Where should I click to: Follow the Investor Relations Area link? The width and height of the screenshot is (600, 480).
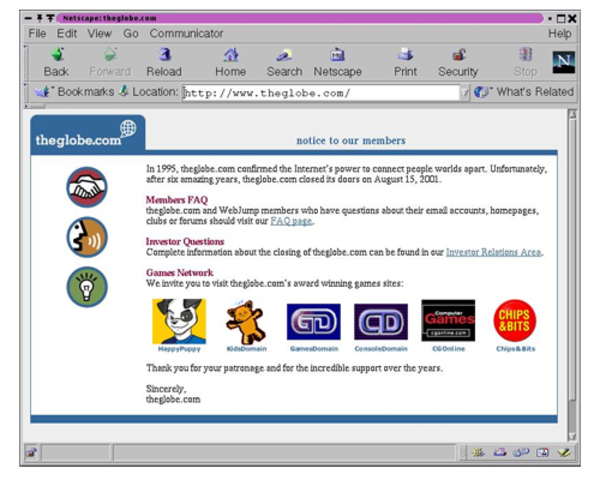click(494, 252)
